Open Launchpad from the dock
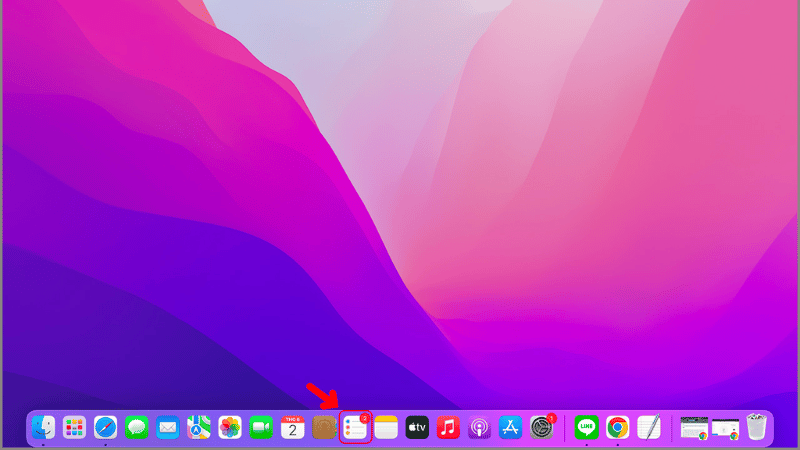The height and width of the screenshot is (450, 800). [x=74, y=428]
